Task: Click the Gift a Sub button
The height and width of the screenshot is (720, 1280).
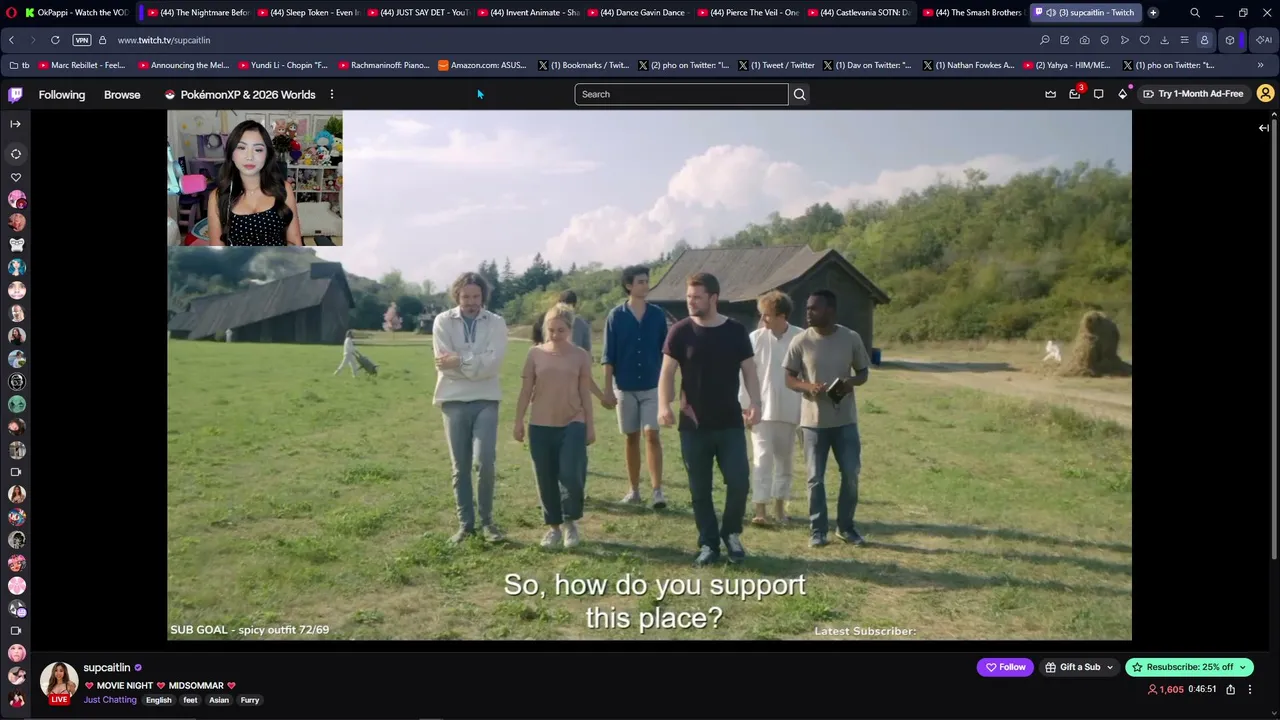Action: (1079, 667)
